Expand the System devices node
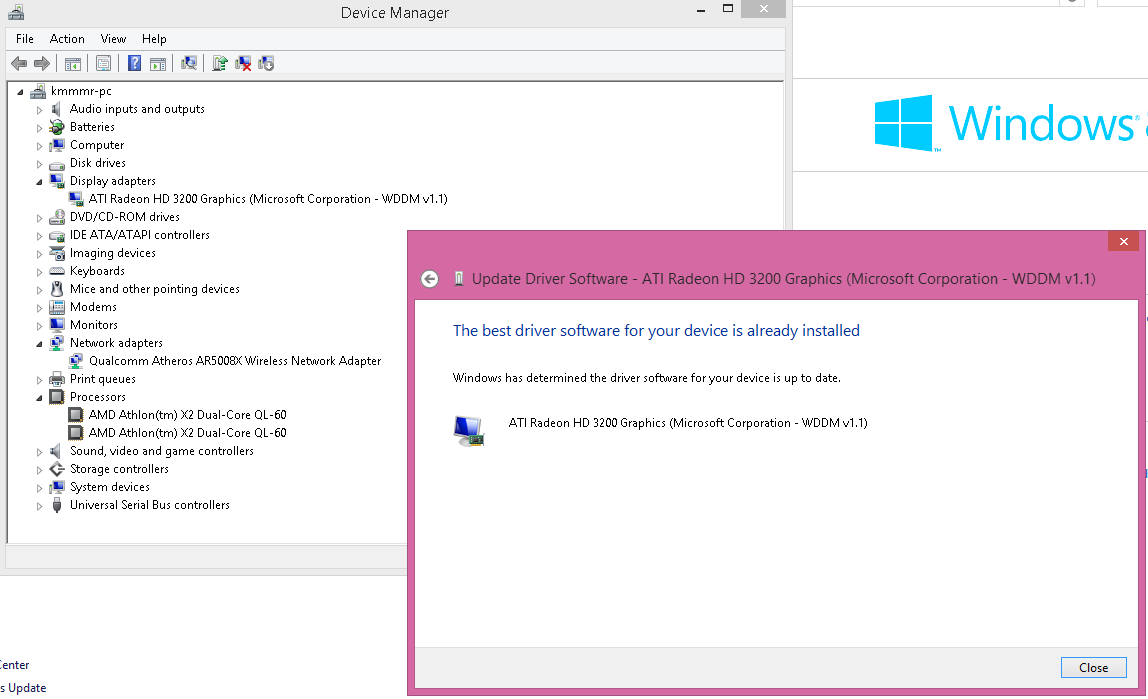The height and width of the screenshot is (699, 1148). pos(40,487)
